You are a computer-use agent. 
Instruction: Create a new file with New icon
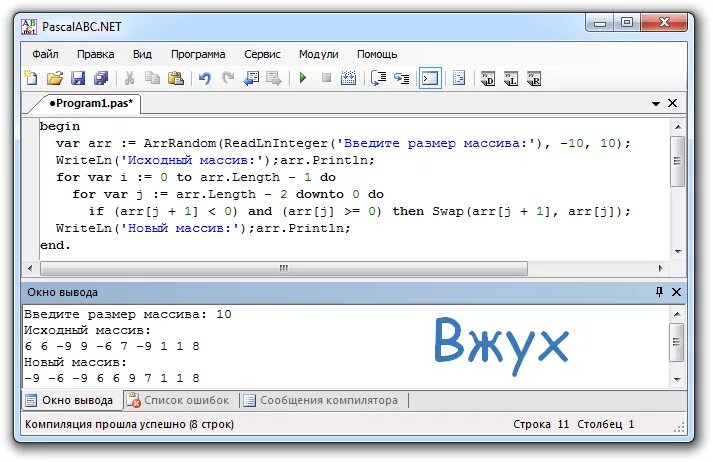(x=31, y=78)
